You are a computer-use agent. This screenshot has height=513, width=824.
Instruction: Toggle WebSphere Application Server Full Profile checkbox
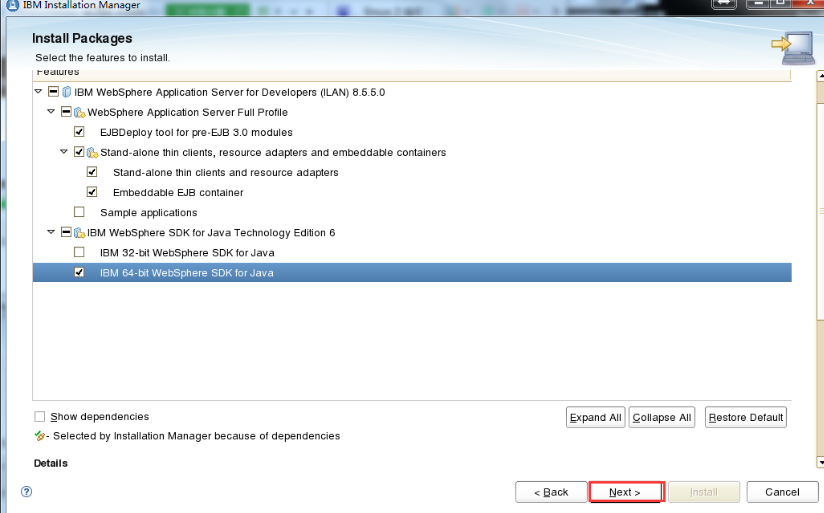[x=66, y=111]
